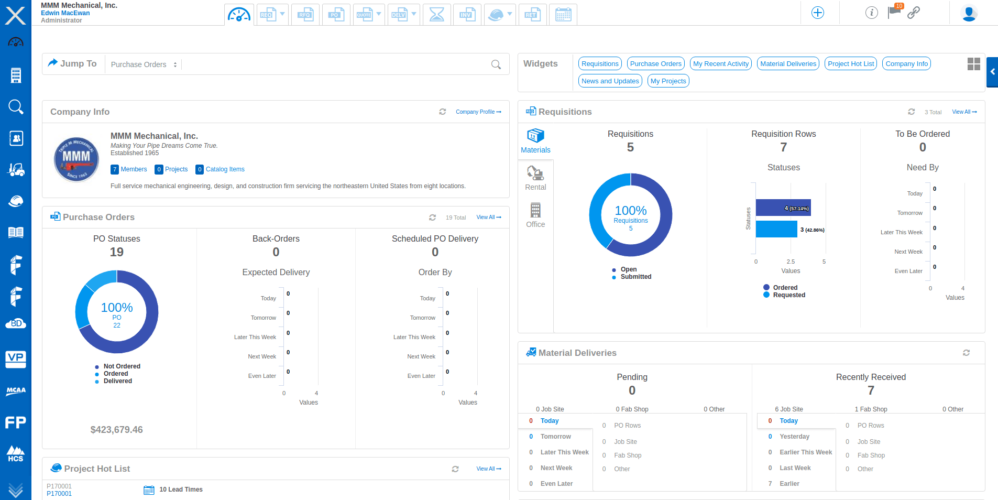Click the hard hat icon in left sidebar

coord(15,201)
